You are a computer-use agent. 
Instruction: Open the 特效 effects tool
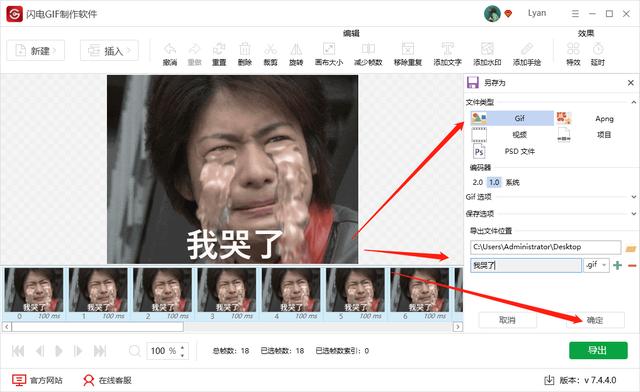pos(573,49)
